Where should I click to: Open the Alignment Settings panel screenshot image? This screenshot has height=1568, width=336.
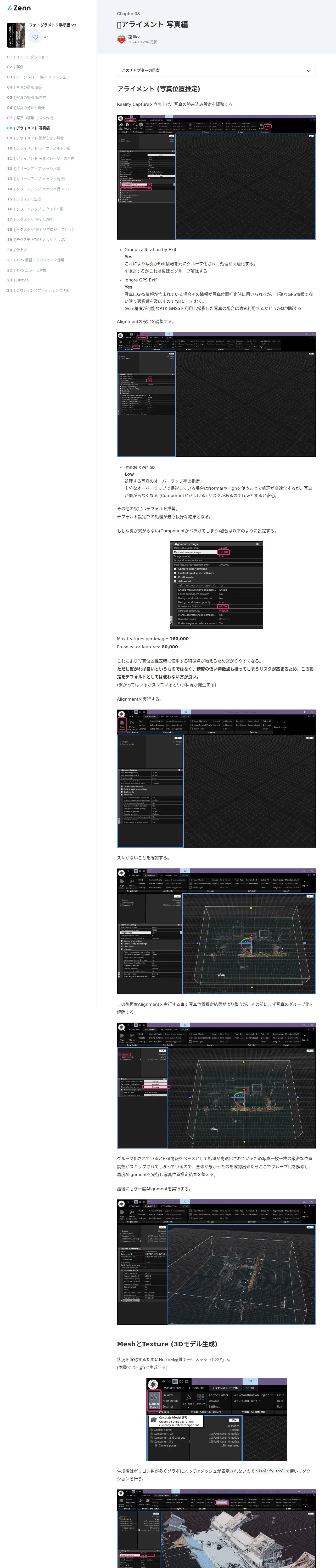(216, 585)
